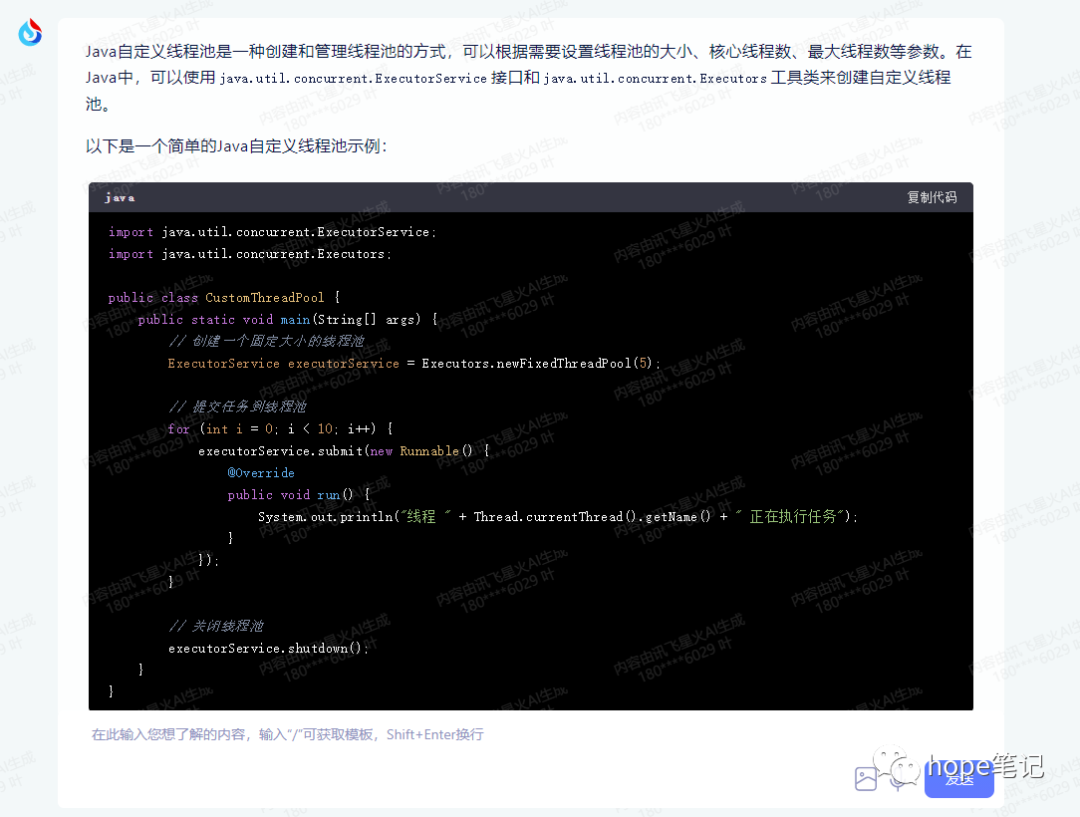Click the 'import java.util.concurrent.Executors;' line
The height and width of the screenshot is (817, 1080).
(250, 254)
